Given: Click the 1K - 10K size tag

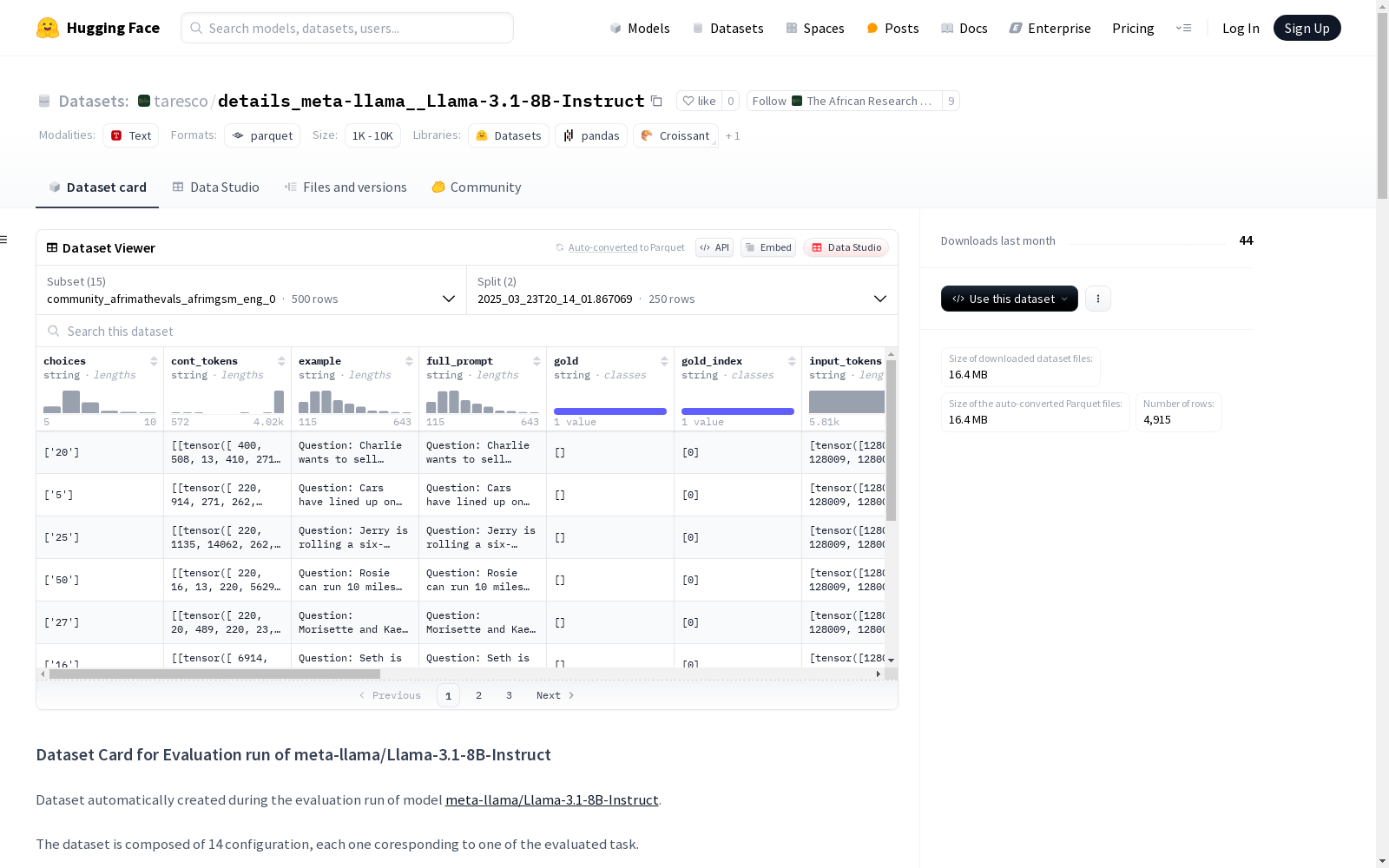Looking at the screenshot, I should tap(372, 135).
